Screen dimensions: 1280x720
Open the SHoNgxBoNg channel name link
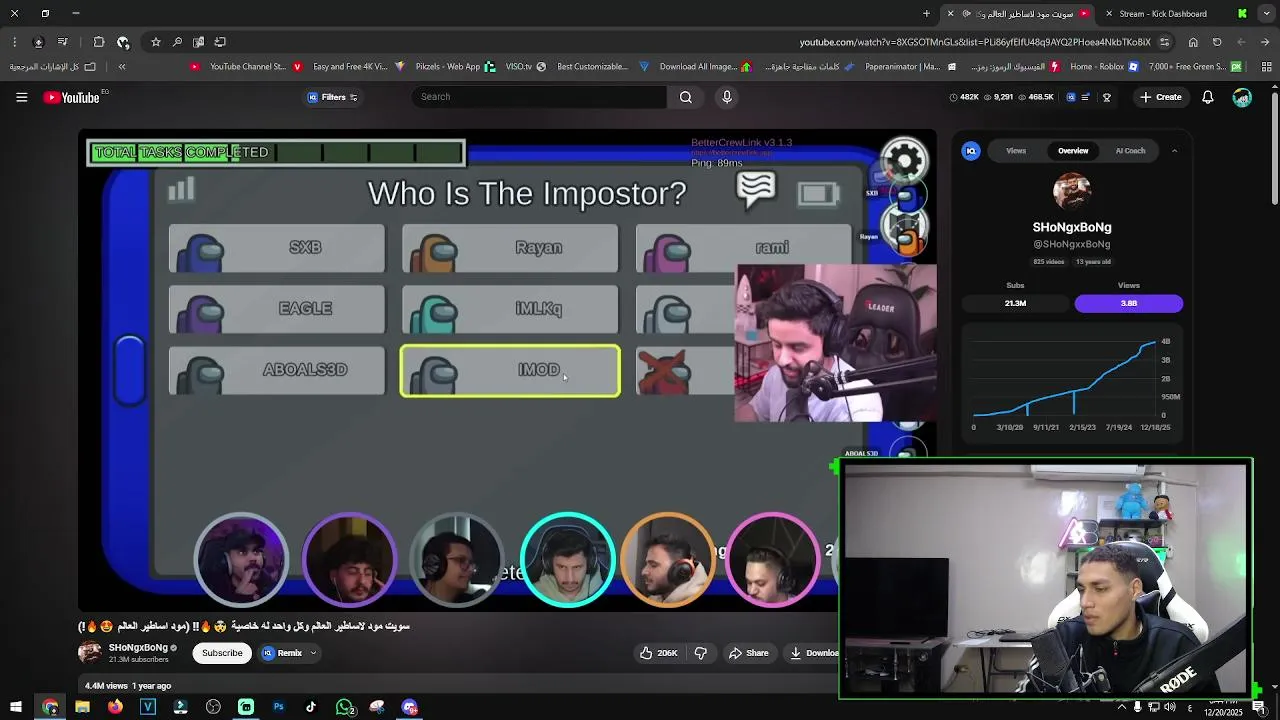point(138,648)
